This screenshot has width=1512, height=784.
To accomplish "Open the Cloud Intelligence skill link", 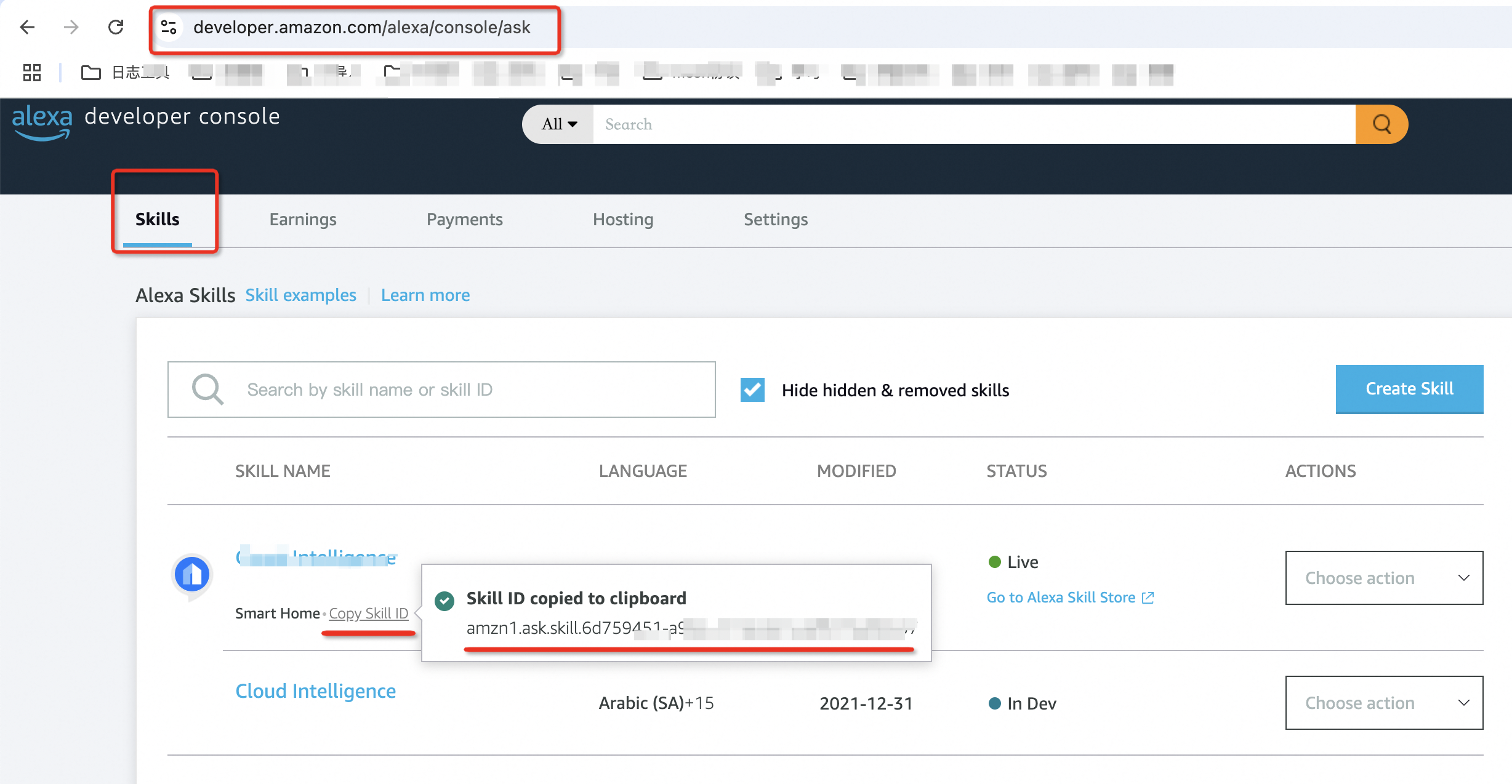I will pyautogui.click(x=316, y=691).
